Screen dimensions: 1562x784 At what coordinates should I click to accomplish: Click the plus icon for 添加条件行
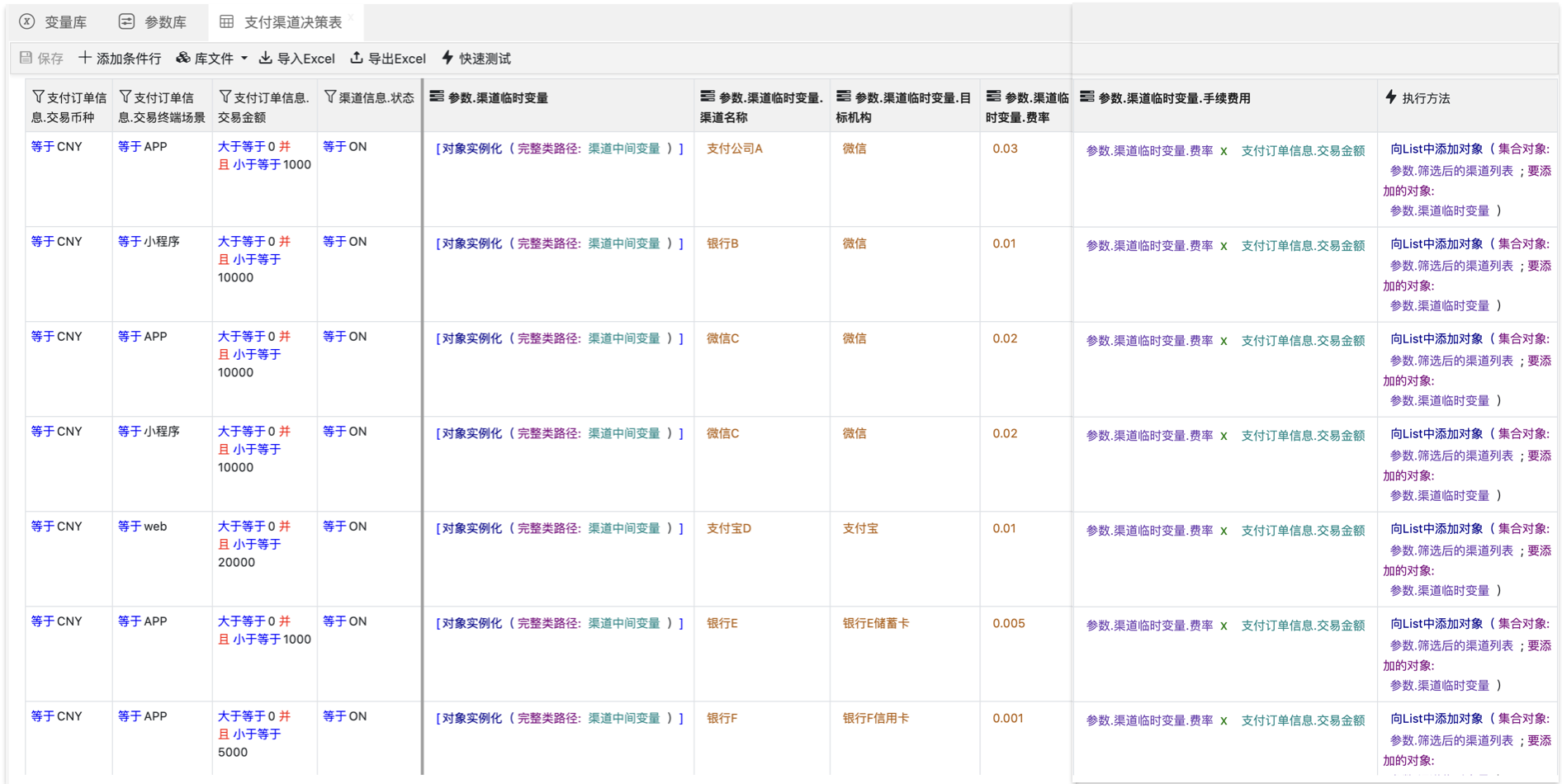85,58
